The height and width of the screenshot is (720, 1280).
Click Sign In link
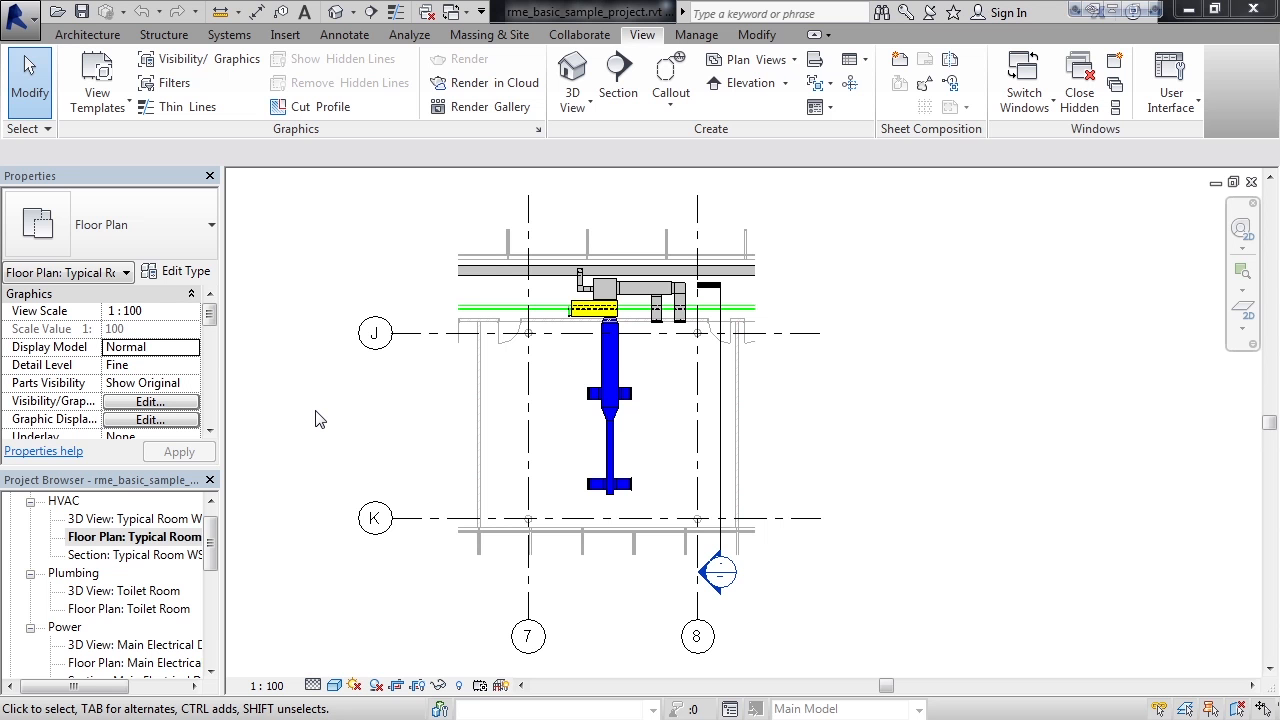tap(1008, 13)
